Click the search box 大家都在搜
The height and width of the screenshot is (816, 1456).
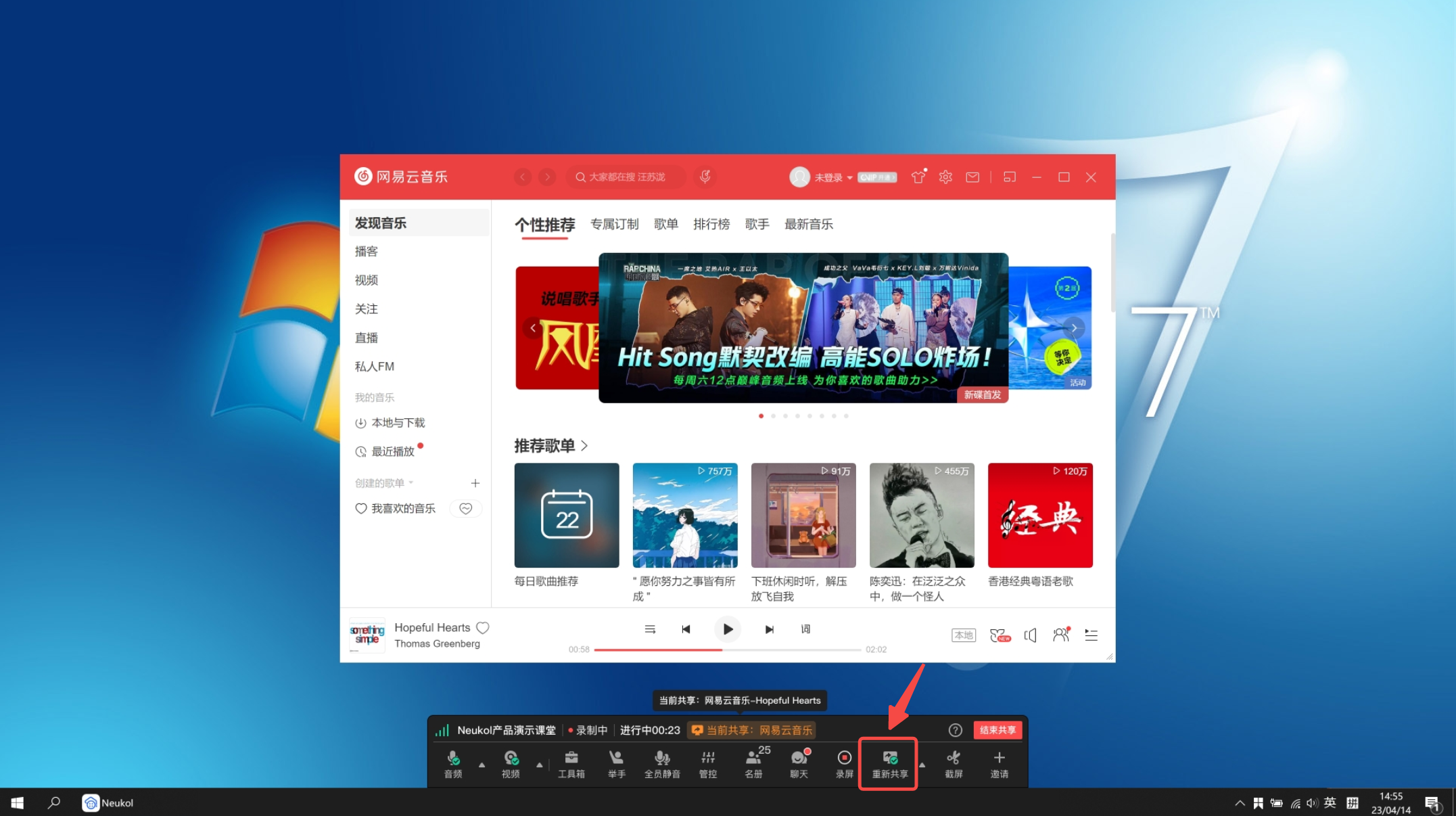pyautogui.click(x=626, y=177)
